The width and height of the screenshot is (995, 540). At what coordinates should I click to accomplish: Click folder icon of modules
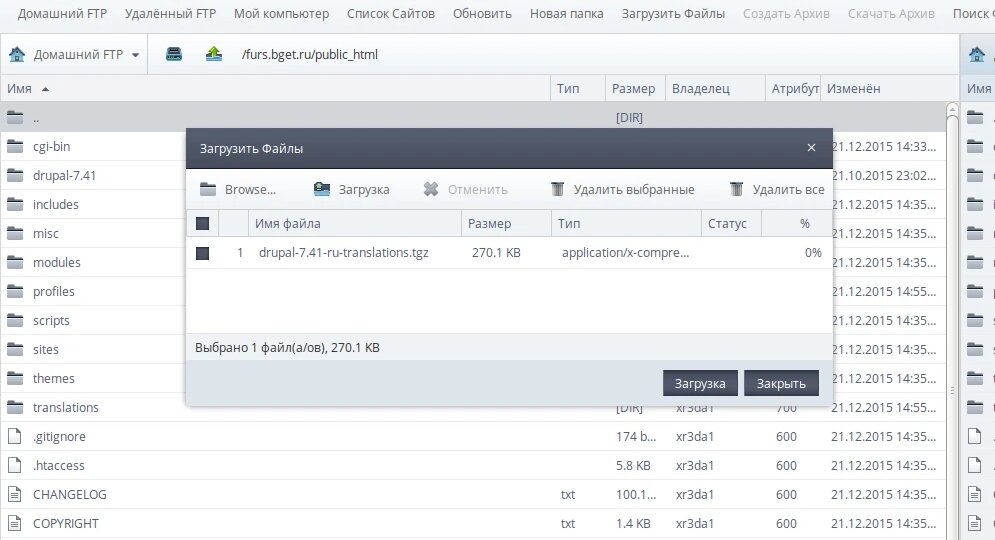15,262
